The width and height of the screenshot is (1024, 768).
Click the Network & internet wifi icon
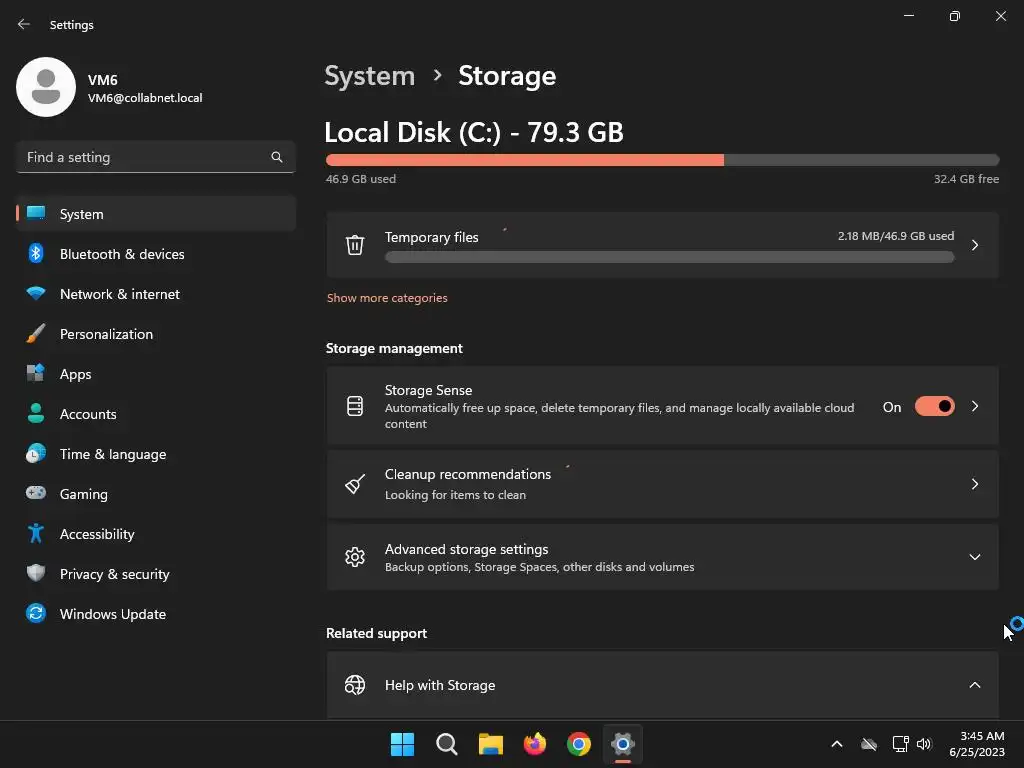(x=36, y=294)
